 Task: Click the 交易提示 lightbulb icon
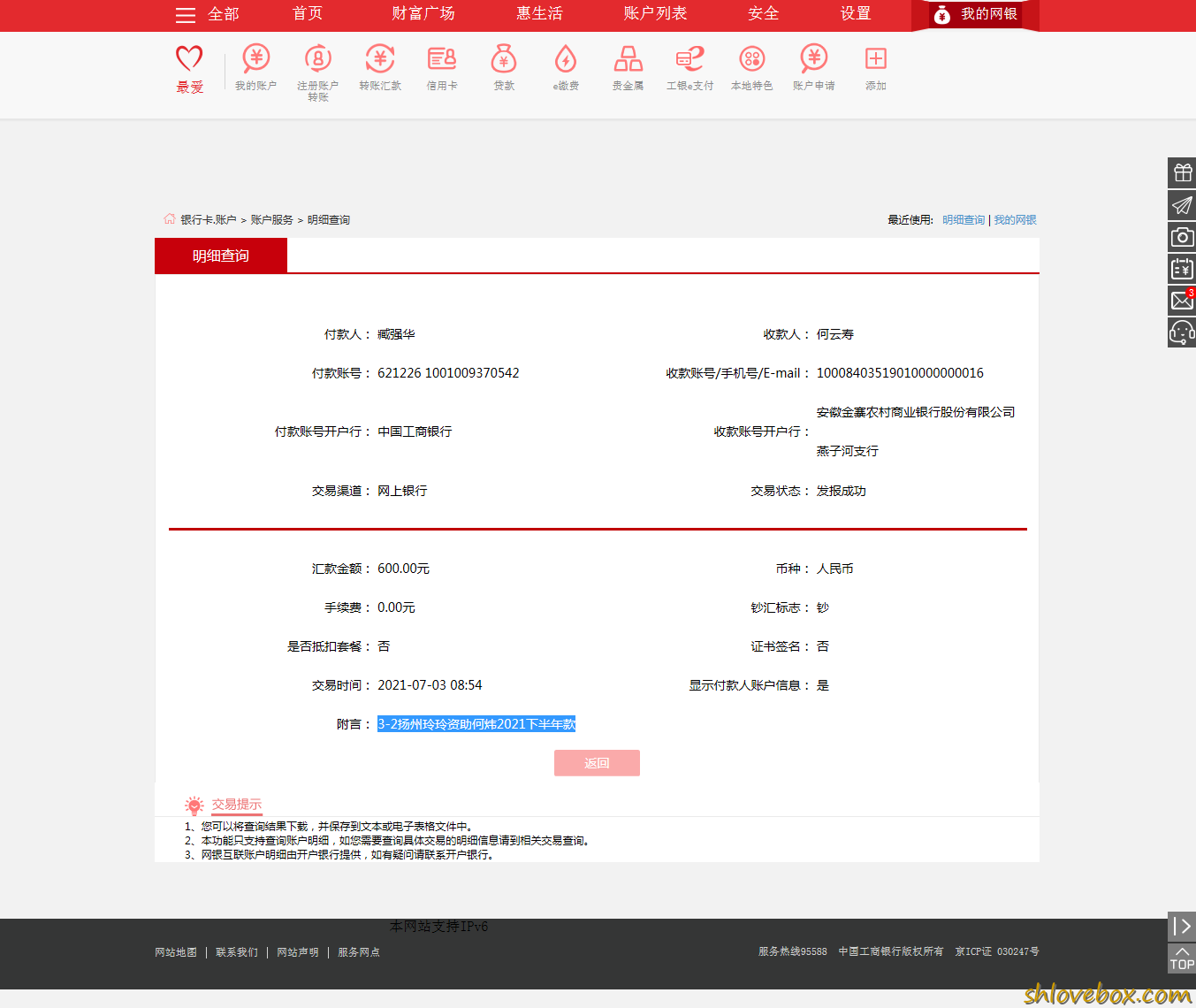[194, 805]
